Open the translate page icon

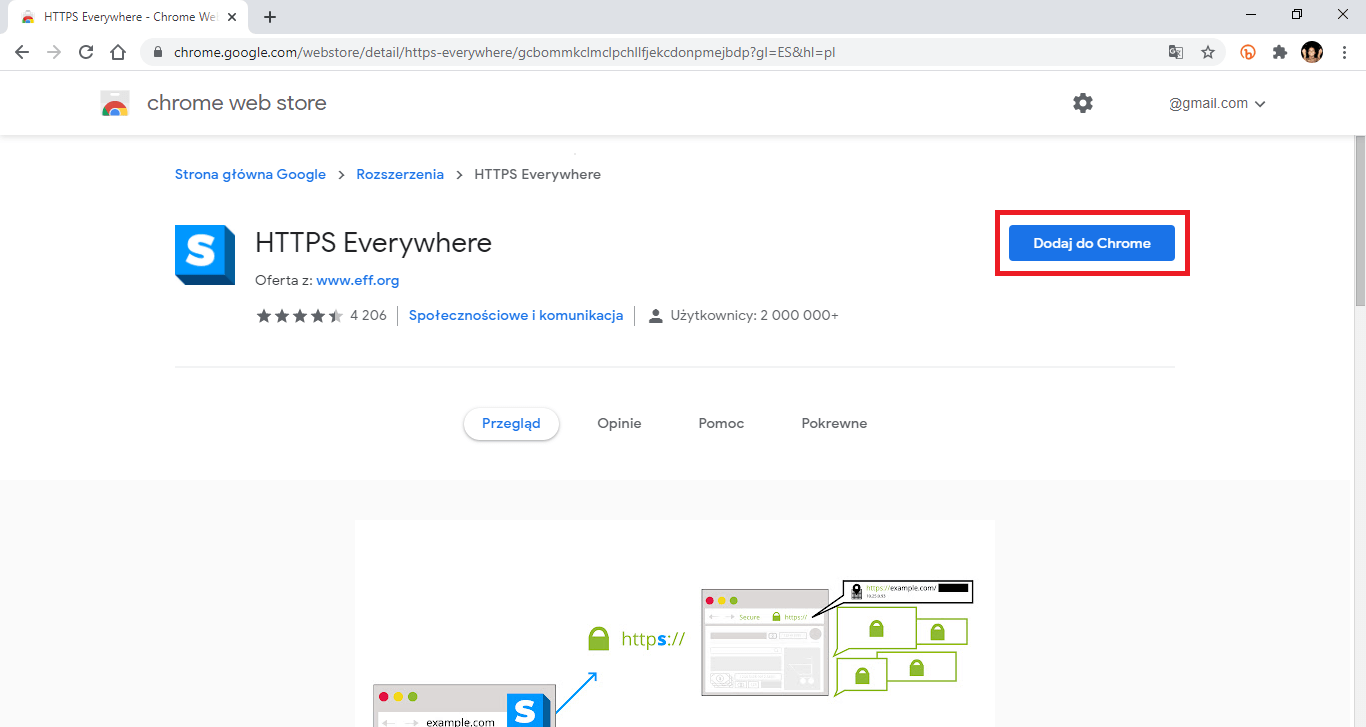click(1176, 52)
